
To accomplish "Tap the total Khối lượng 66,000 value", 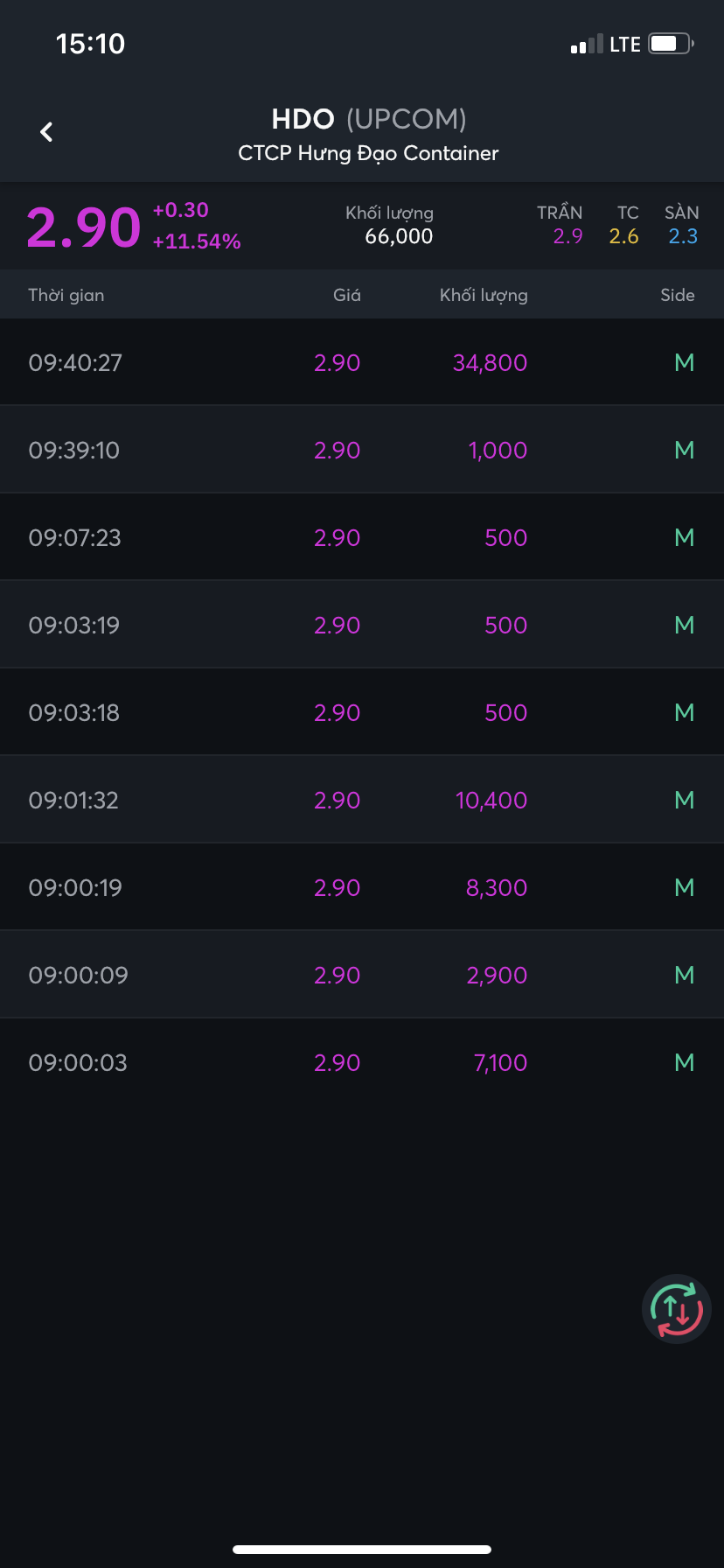I will pos(399,236).
